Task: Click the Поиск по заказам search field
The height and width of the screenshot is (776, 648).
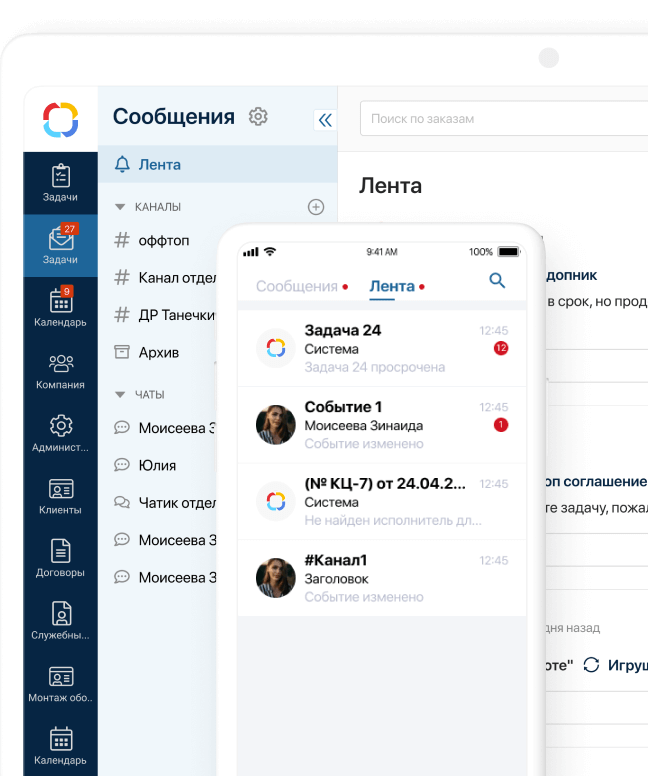Action: (x=504, y=118)
